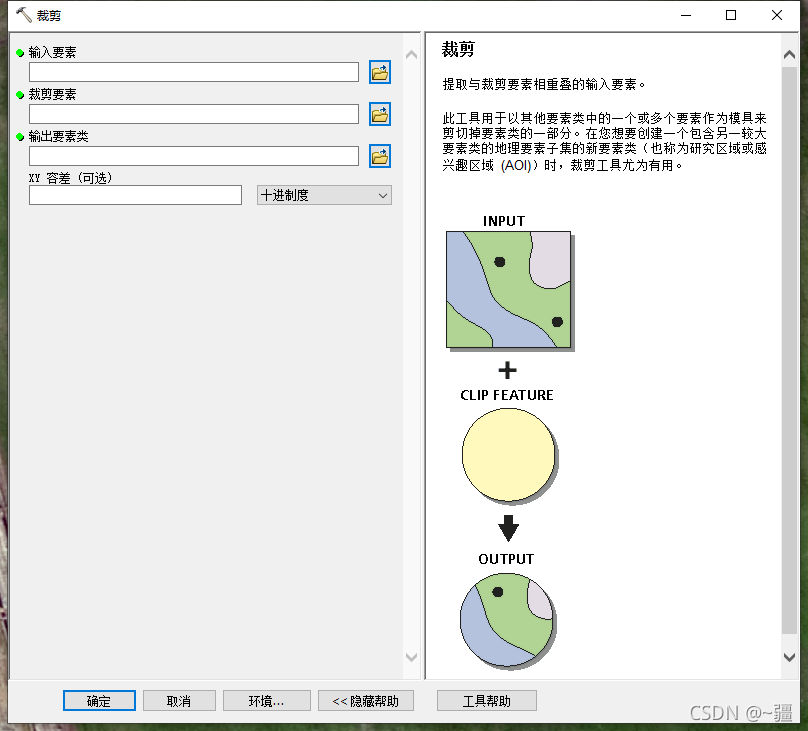This screenshot has width=808, height=731.
Task: Click the 输出要素类 text field
Action: click(194, 156)
